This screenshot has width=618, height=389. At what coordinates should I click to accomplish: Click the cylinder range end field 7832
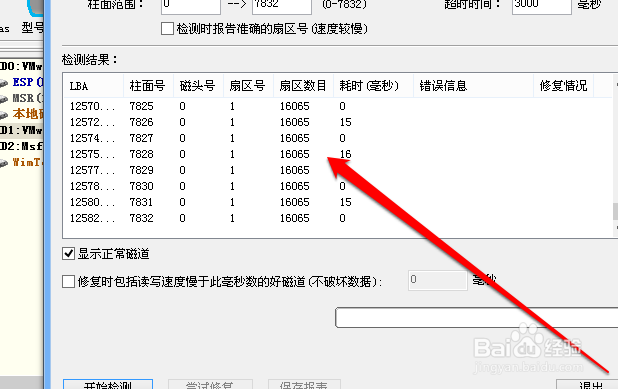282,6
